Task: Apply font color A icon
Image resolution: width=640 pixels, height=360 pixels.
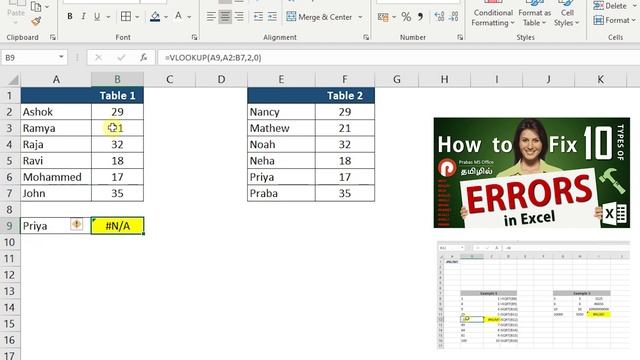Action: (x=178, y=16)
